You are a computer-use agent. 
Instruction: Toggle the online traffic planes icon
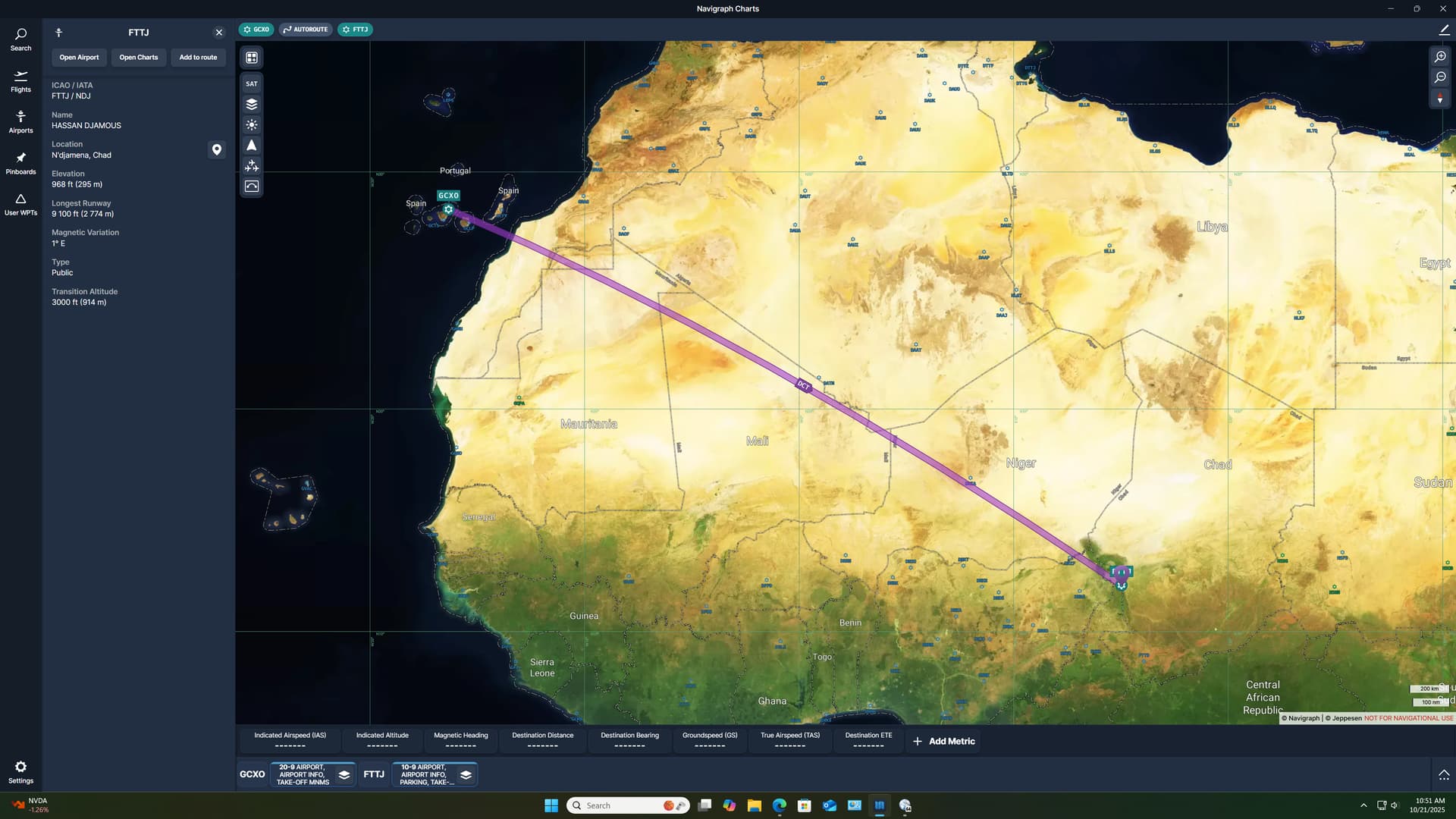click(x=252, y=166)
